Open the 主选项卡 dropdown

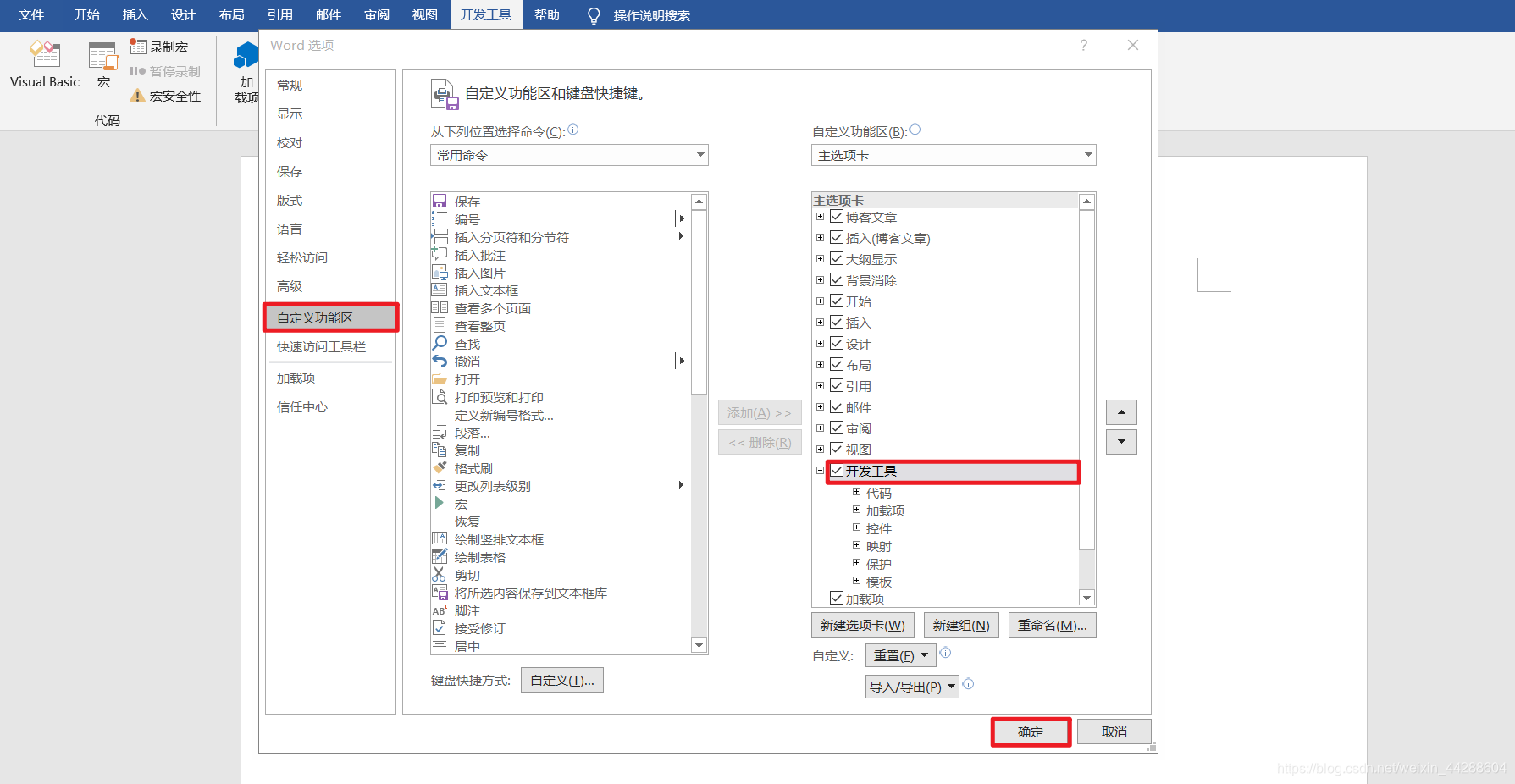click(954, 155)
